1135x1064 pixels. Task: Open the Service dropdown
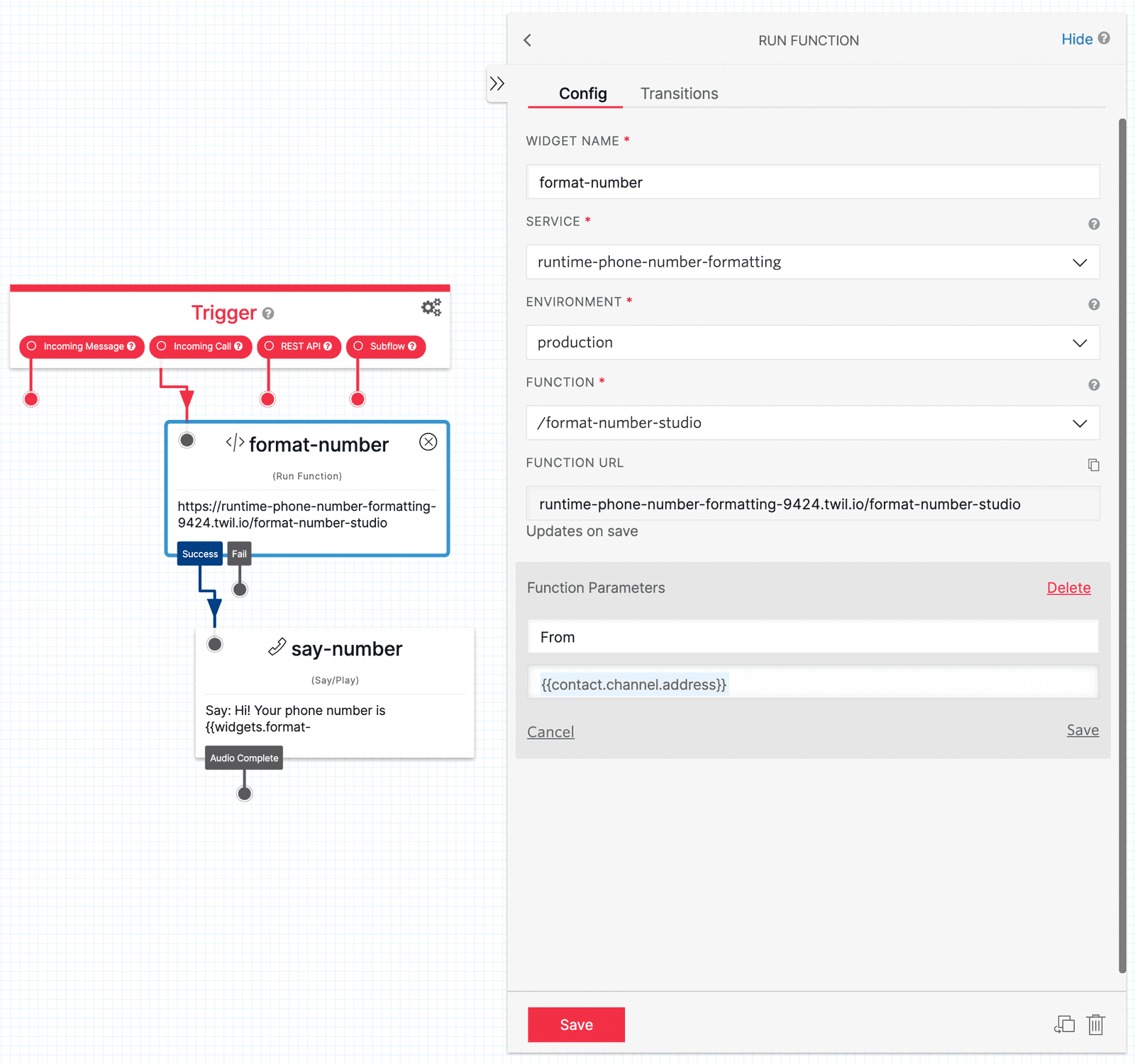1080,262
